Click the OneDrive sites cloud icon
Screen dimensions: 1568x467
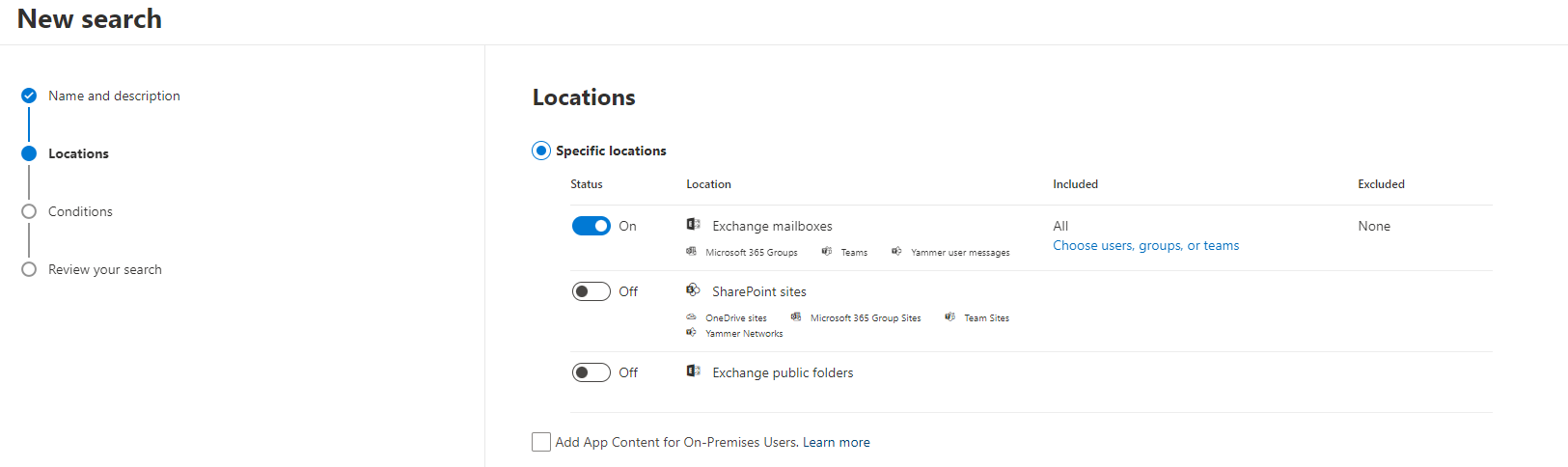pyautogui.click(x=691, y=316)
